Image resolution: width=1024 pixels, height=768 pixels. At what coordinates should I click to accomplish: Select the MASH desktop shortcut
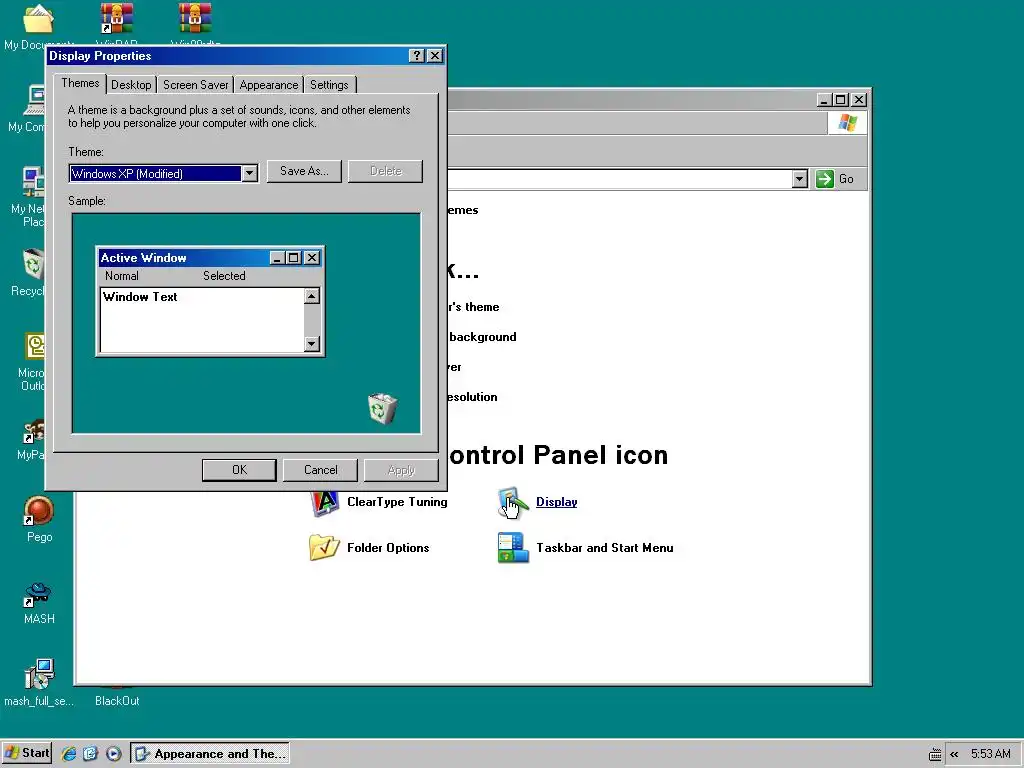pyautogui.click(x=38, y=594)
